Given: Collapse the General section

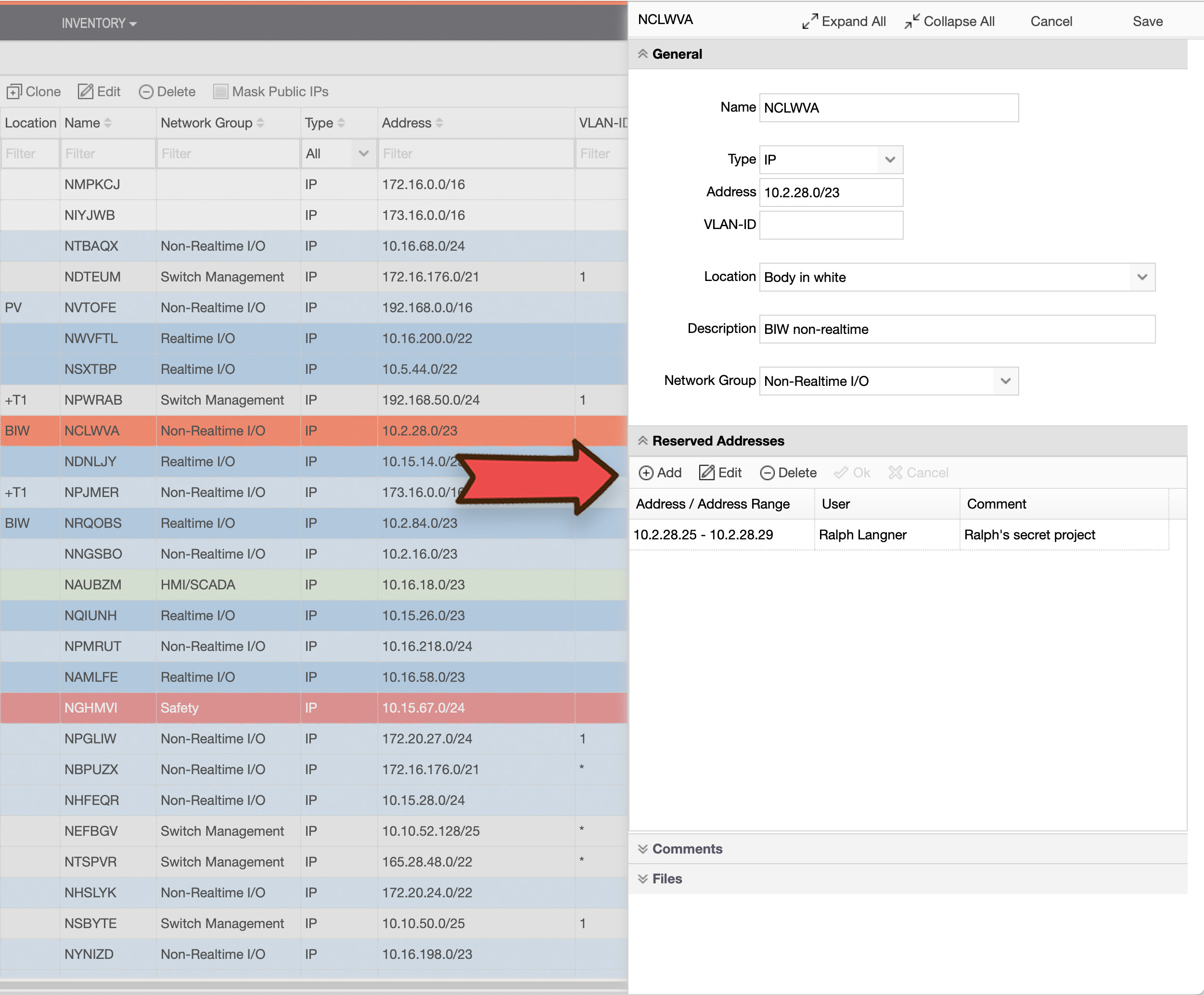Looking at the screenshot, I should 643,53.
